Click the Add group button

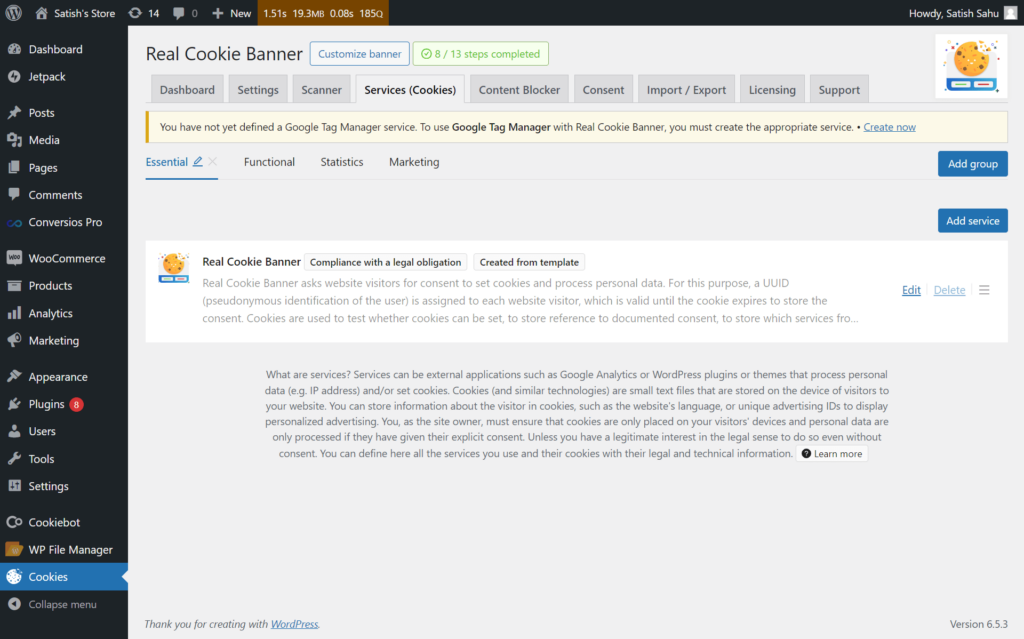[x=972, y=164]
